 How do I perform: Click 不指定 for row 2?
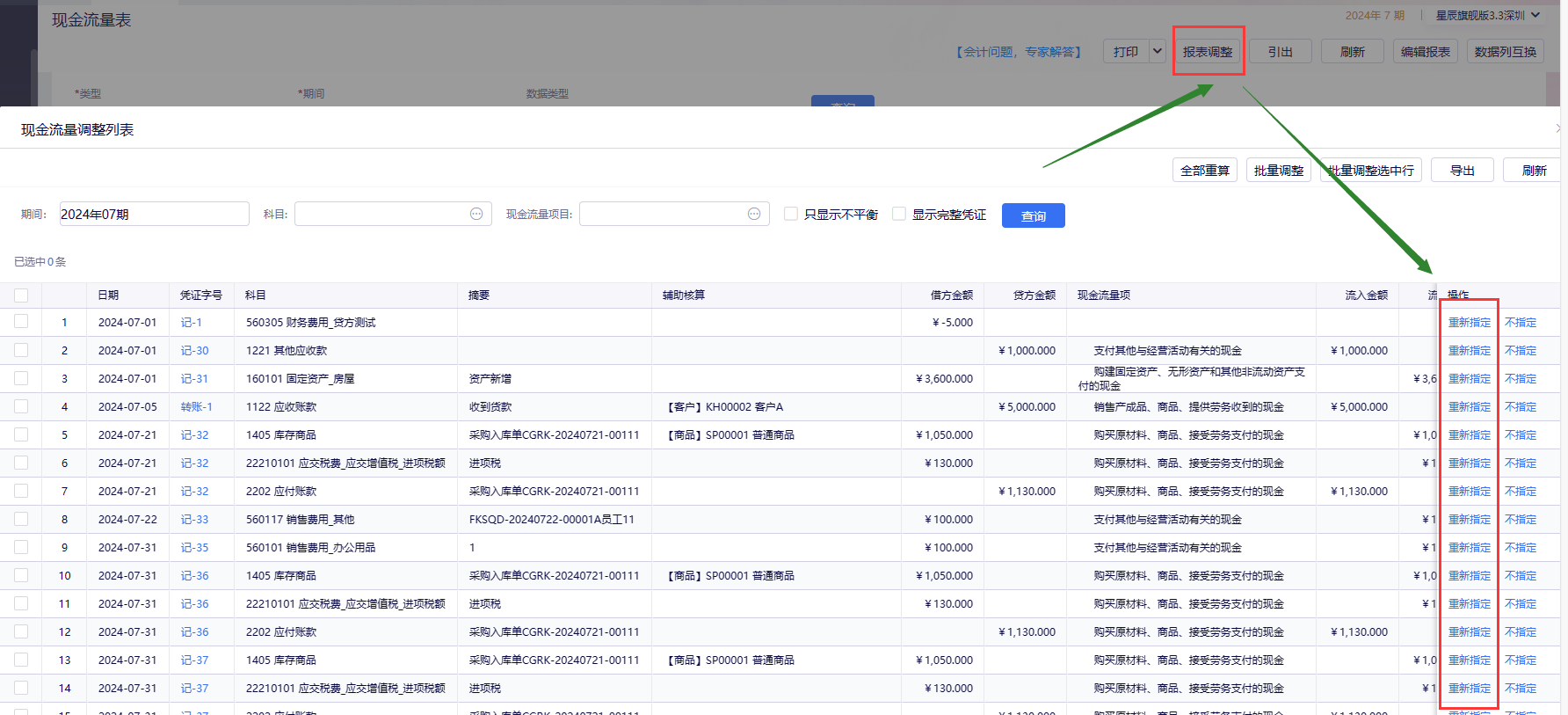click(1520, 351)
